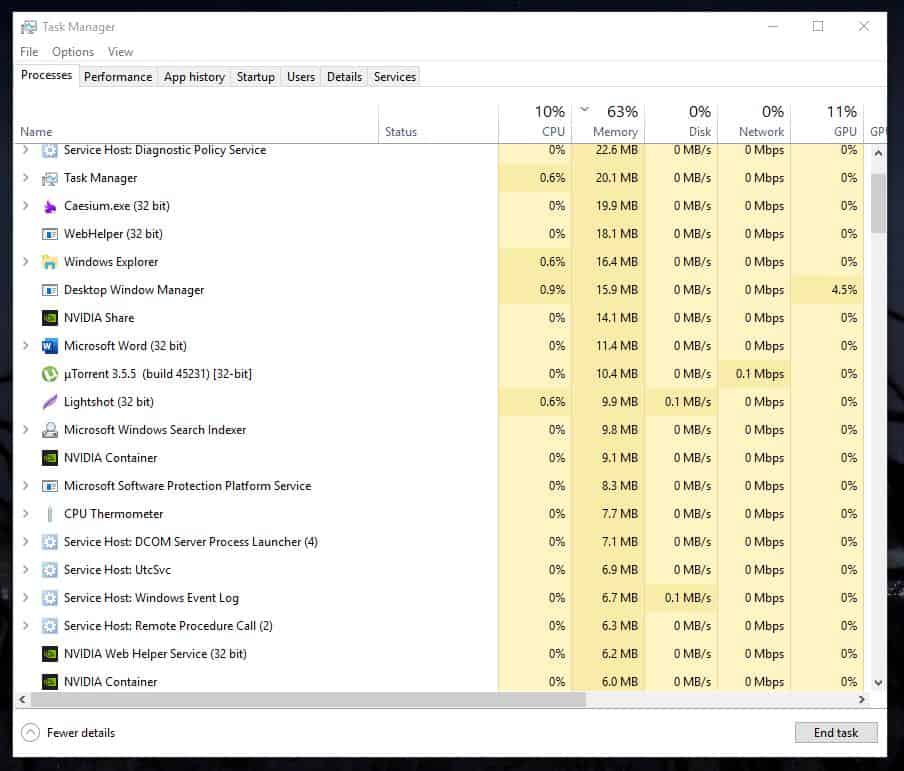Sort by the Status column header
Screen dimensions: 904x771
click(438, 123)
